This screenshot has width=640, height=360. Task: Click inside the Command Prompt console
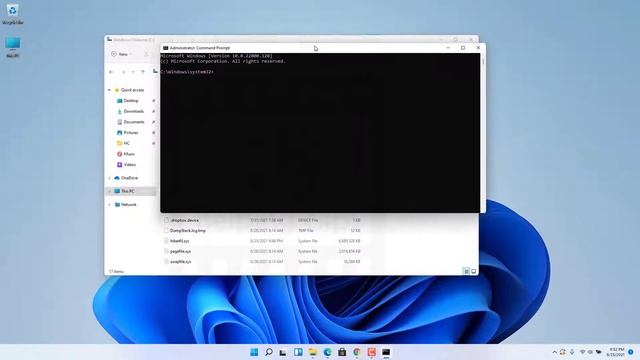320,133
